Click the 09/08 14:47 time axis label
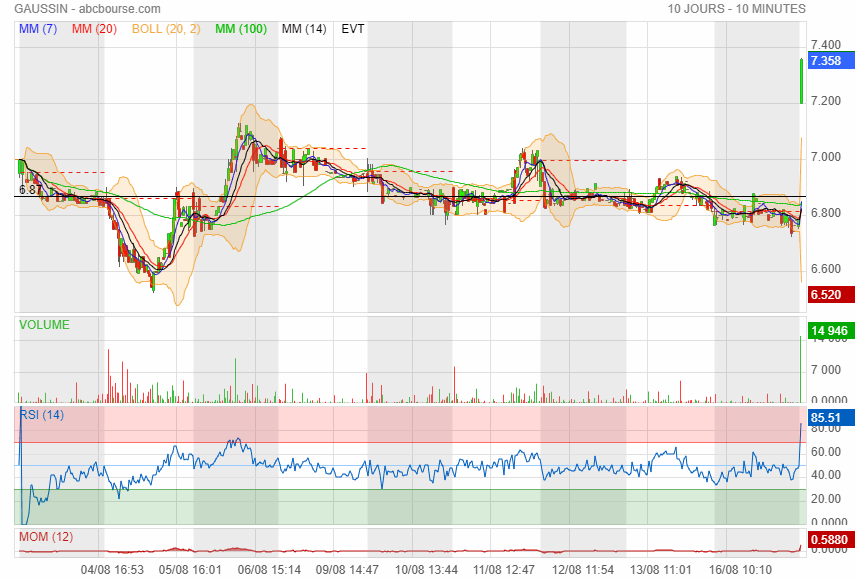 [347, 570]
